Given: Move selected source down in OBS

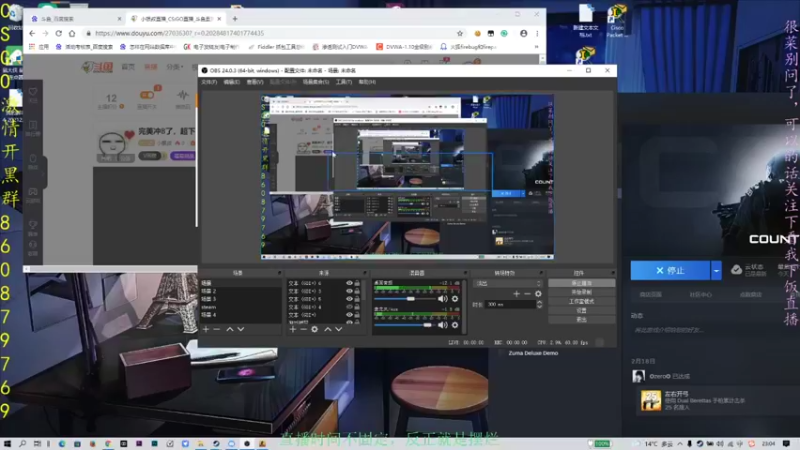Looking at the screenshot, I should [339, 330].
